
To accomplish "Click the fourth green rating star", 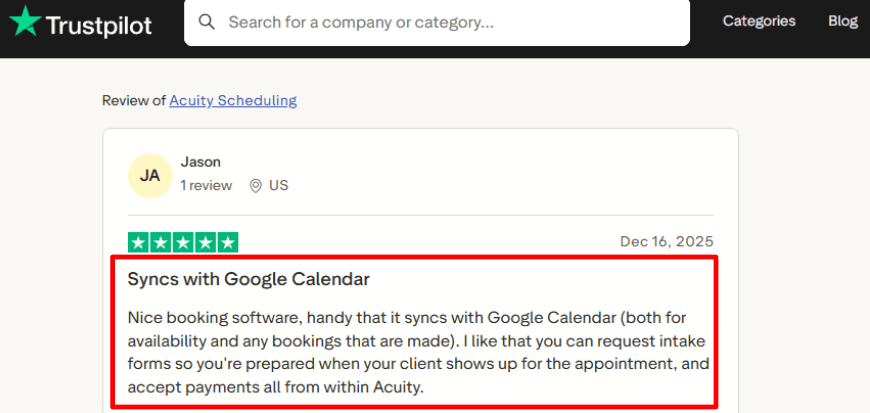I will pos(205,242).
